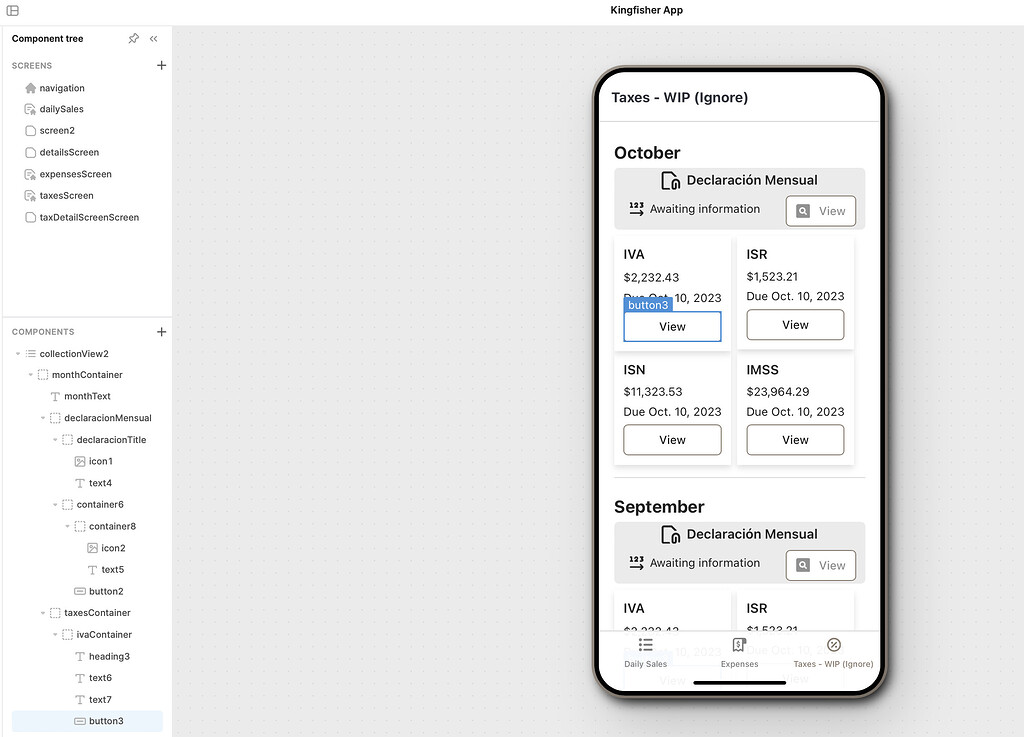Click the app logo icon top-left
The height and width of the screenshot is (737, 1024).
(14, 9)
